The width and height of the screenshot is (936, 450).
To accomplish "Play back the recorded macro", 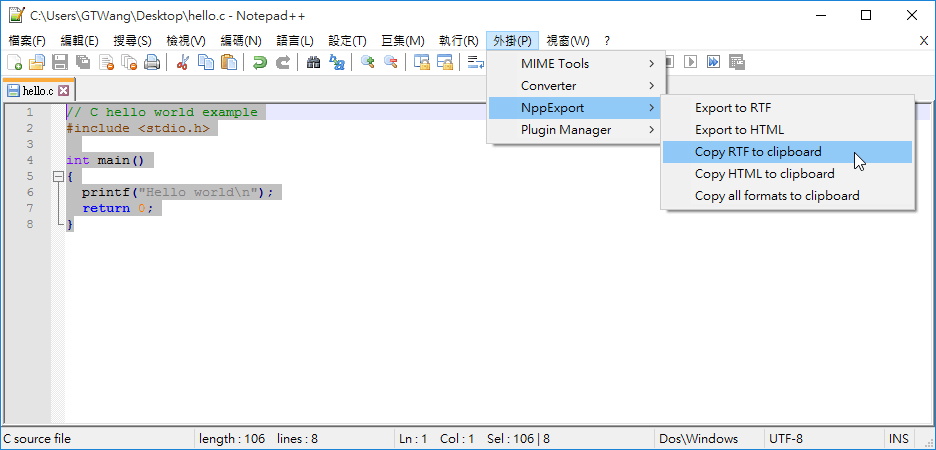I will point(691,61).
